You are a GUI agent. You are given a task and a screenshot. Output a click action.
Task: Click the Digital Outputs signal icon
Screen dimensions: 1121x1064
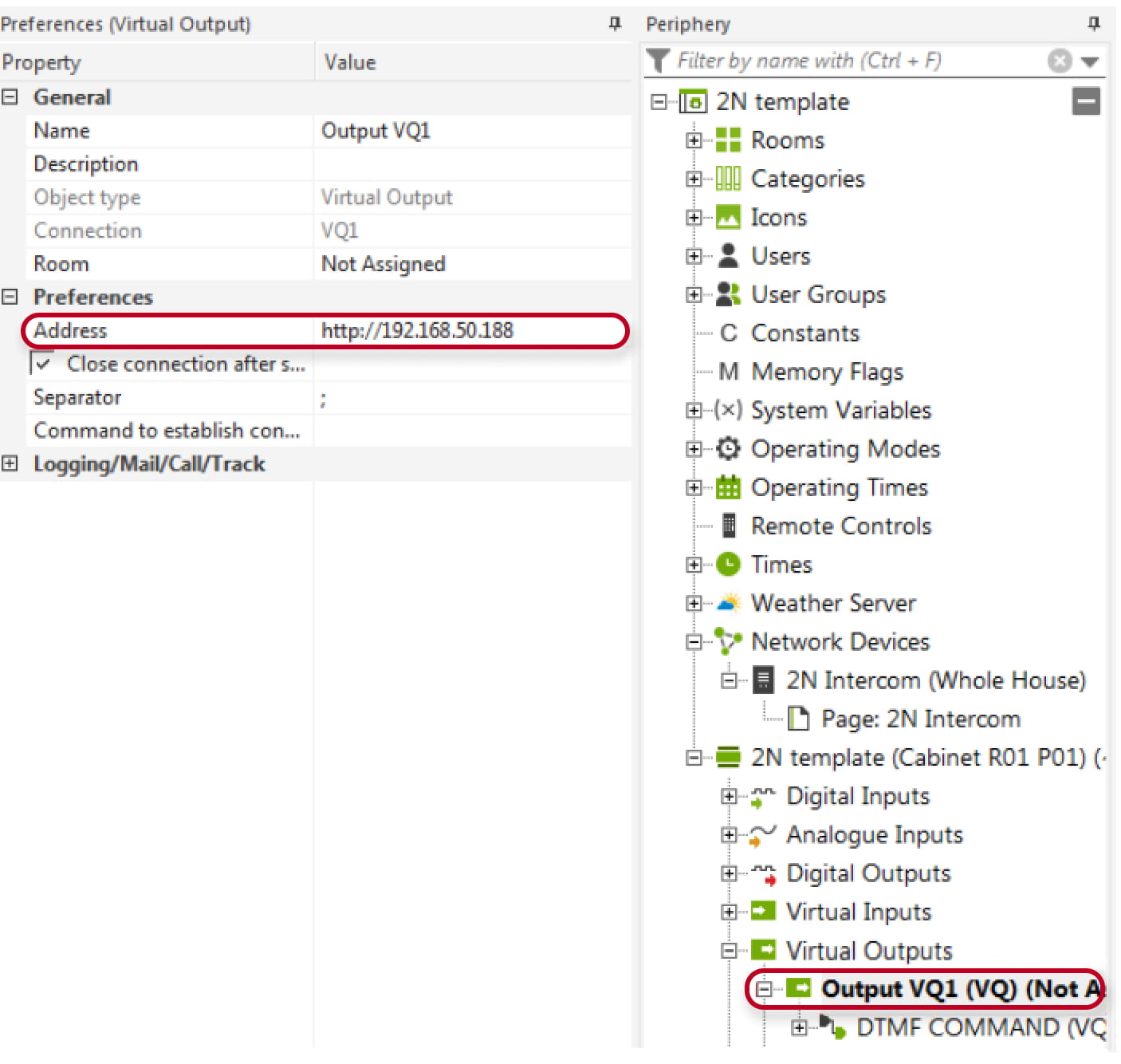point(763,873)
